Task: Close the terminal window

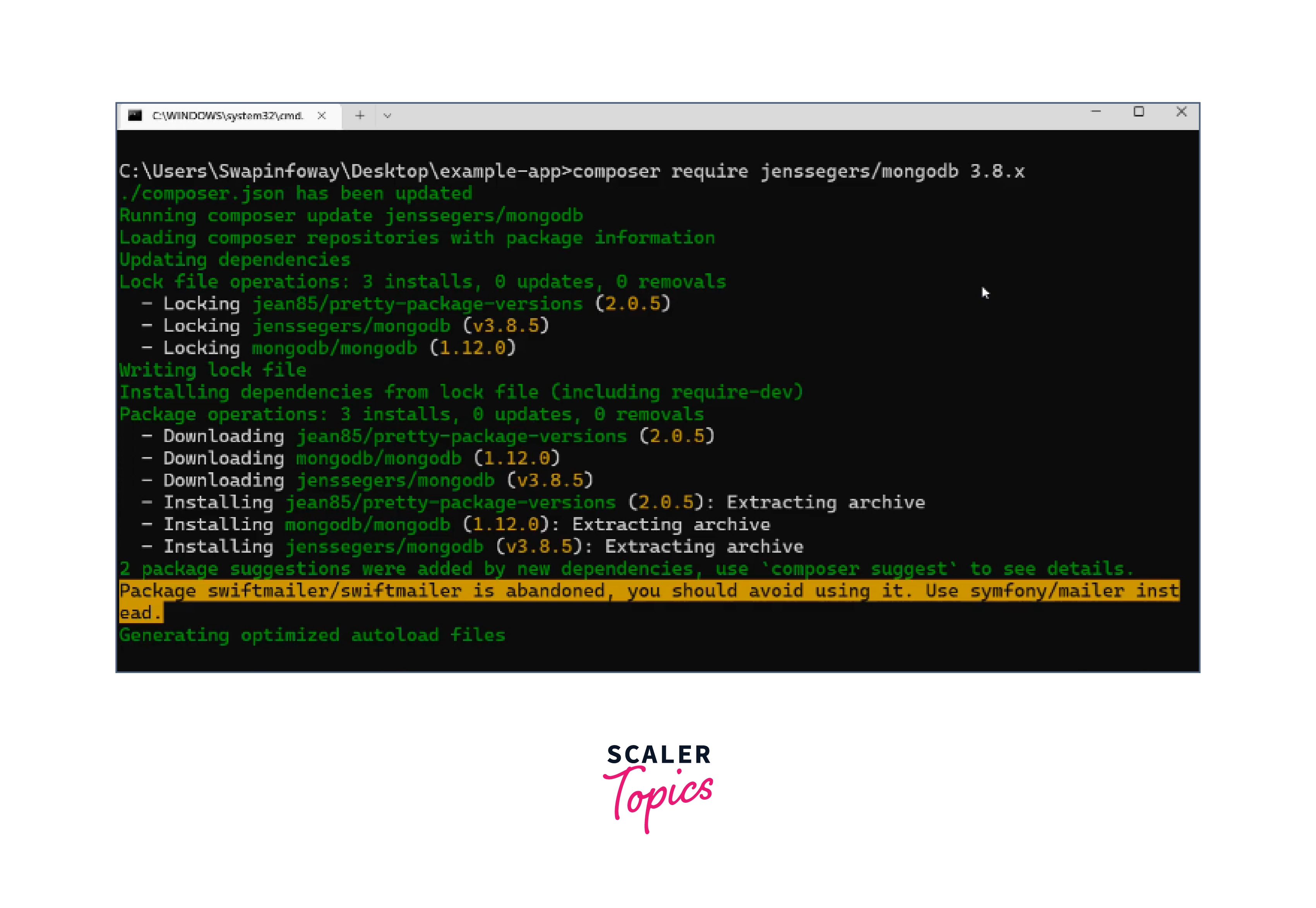Action: coord(1181,111)
